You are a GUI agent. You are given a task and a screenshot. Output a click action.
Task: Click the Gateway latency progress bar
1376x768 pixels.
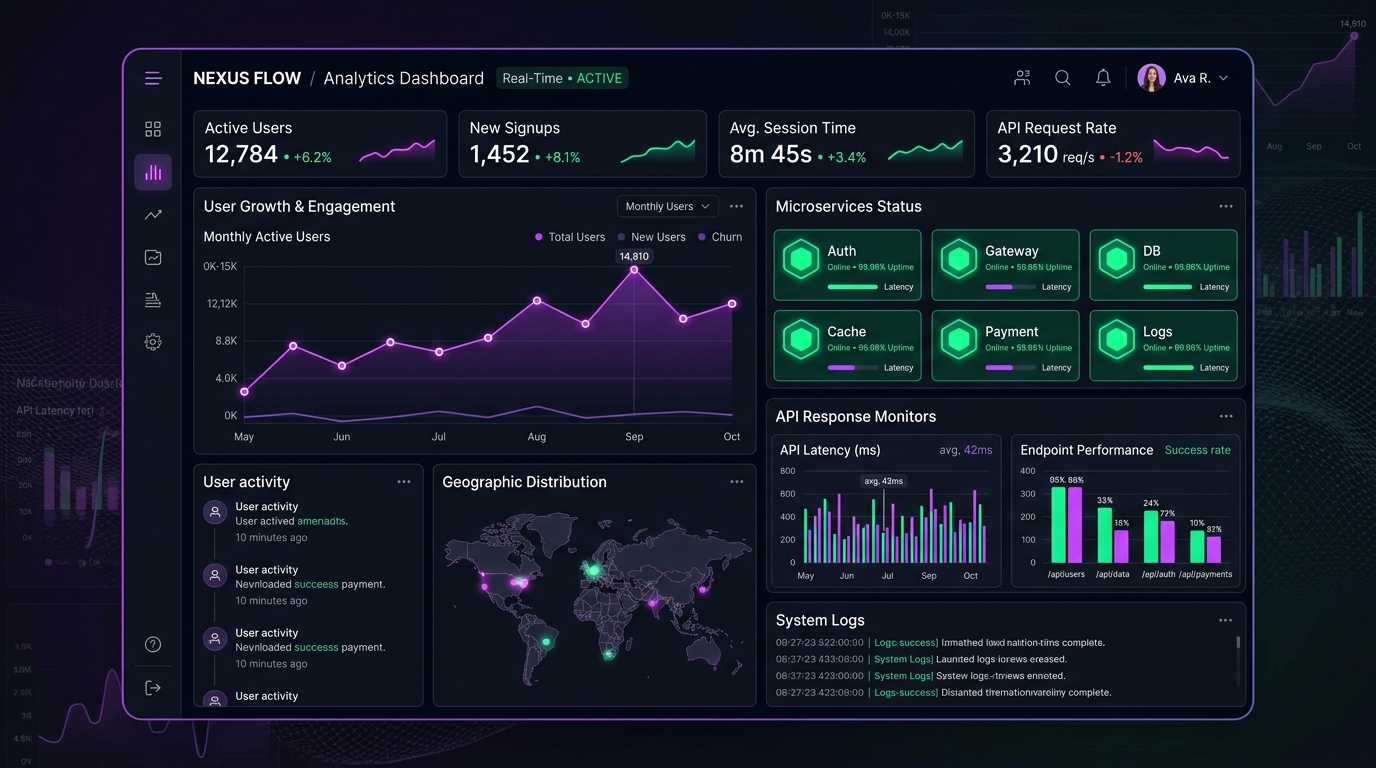(x=1010, y=287)
